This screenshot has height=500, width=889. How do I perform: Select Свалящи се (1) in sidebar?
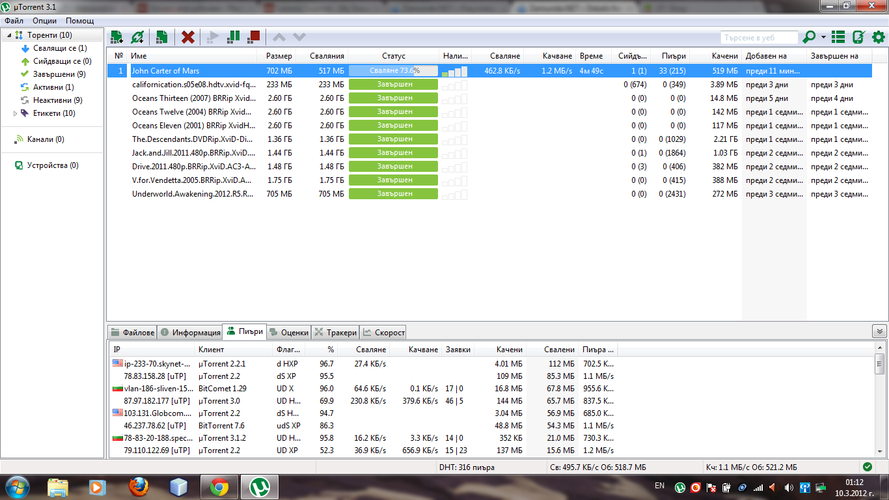60,48
